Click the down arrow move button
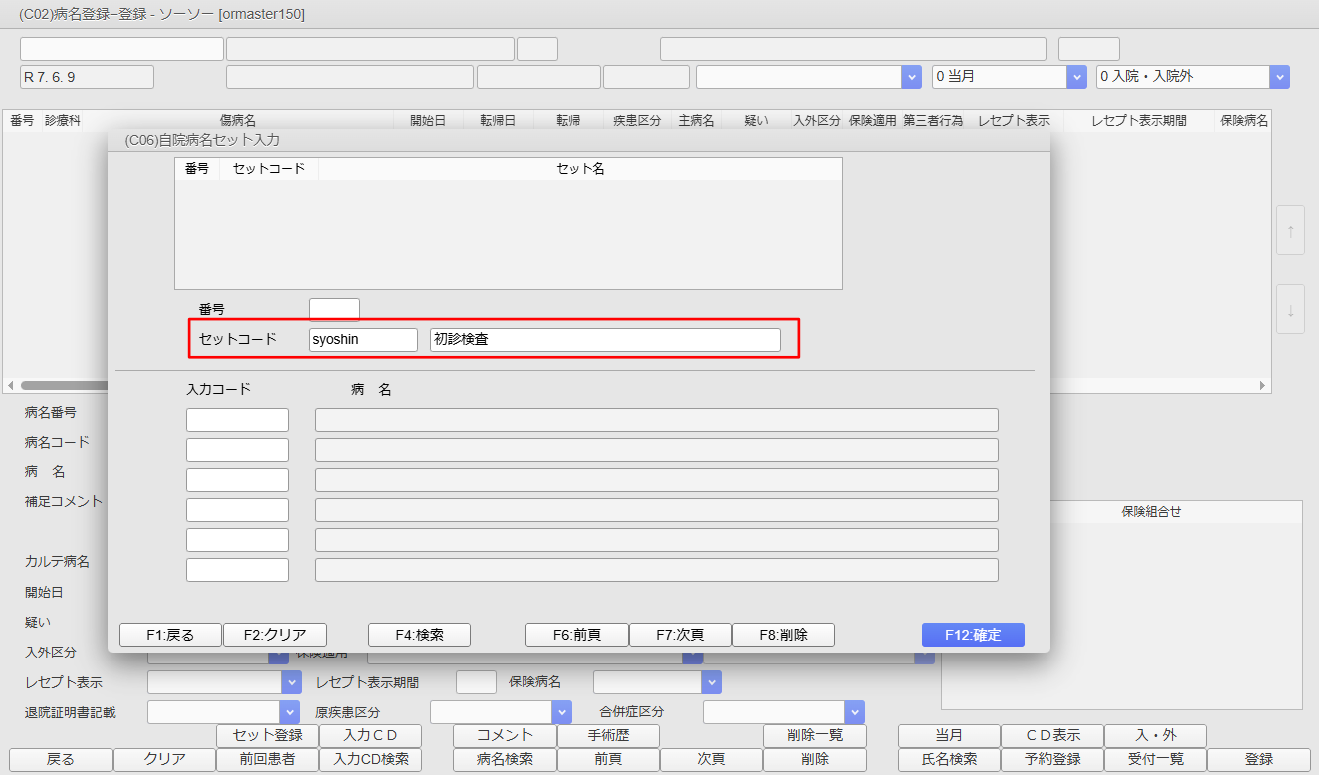Image resolution: width=1319 pixels, height=775 pixels. point(1290,309)
